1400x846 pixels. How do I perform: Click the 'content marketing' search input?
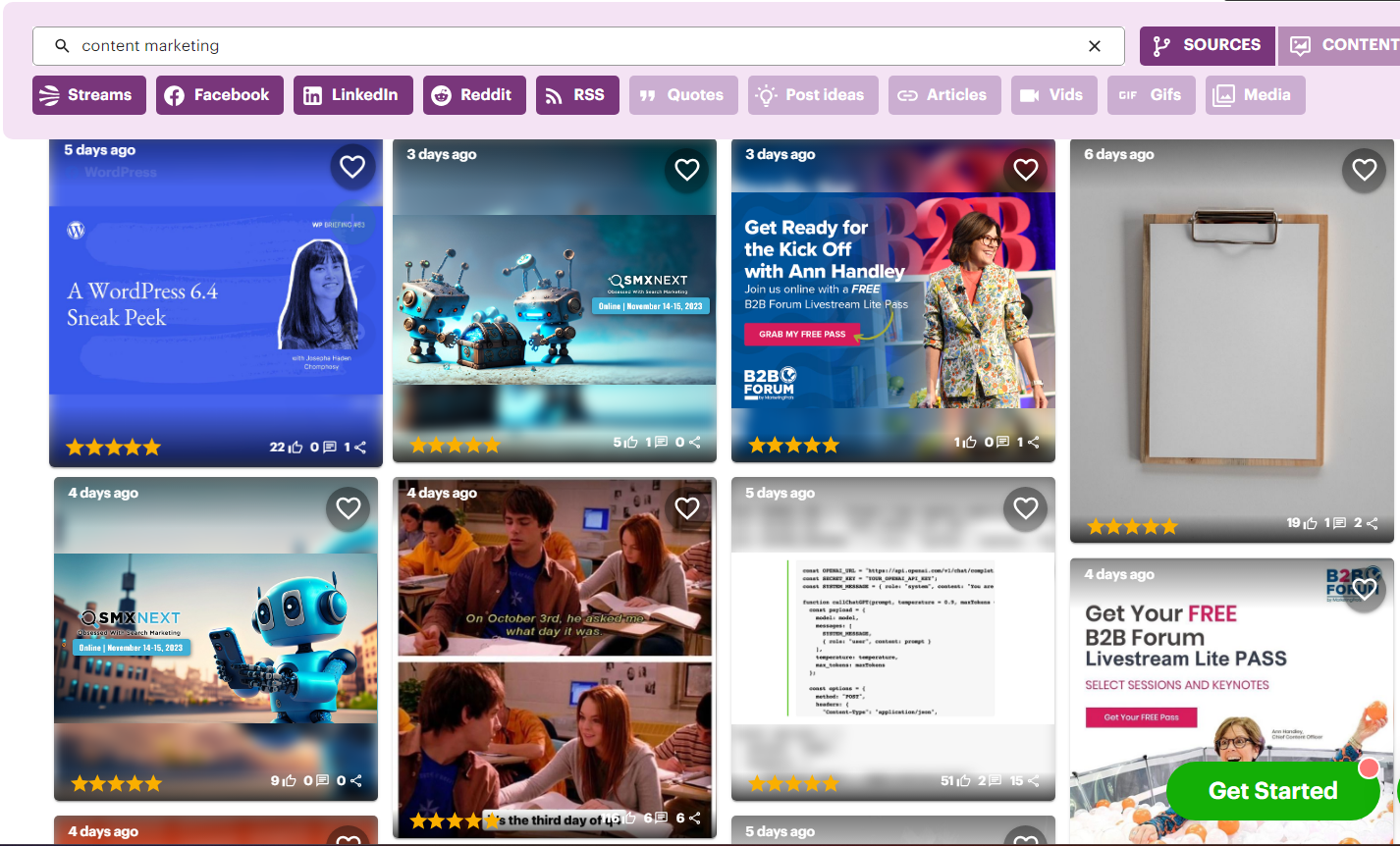coord(578,46)
